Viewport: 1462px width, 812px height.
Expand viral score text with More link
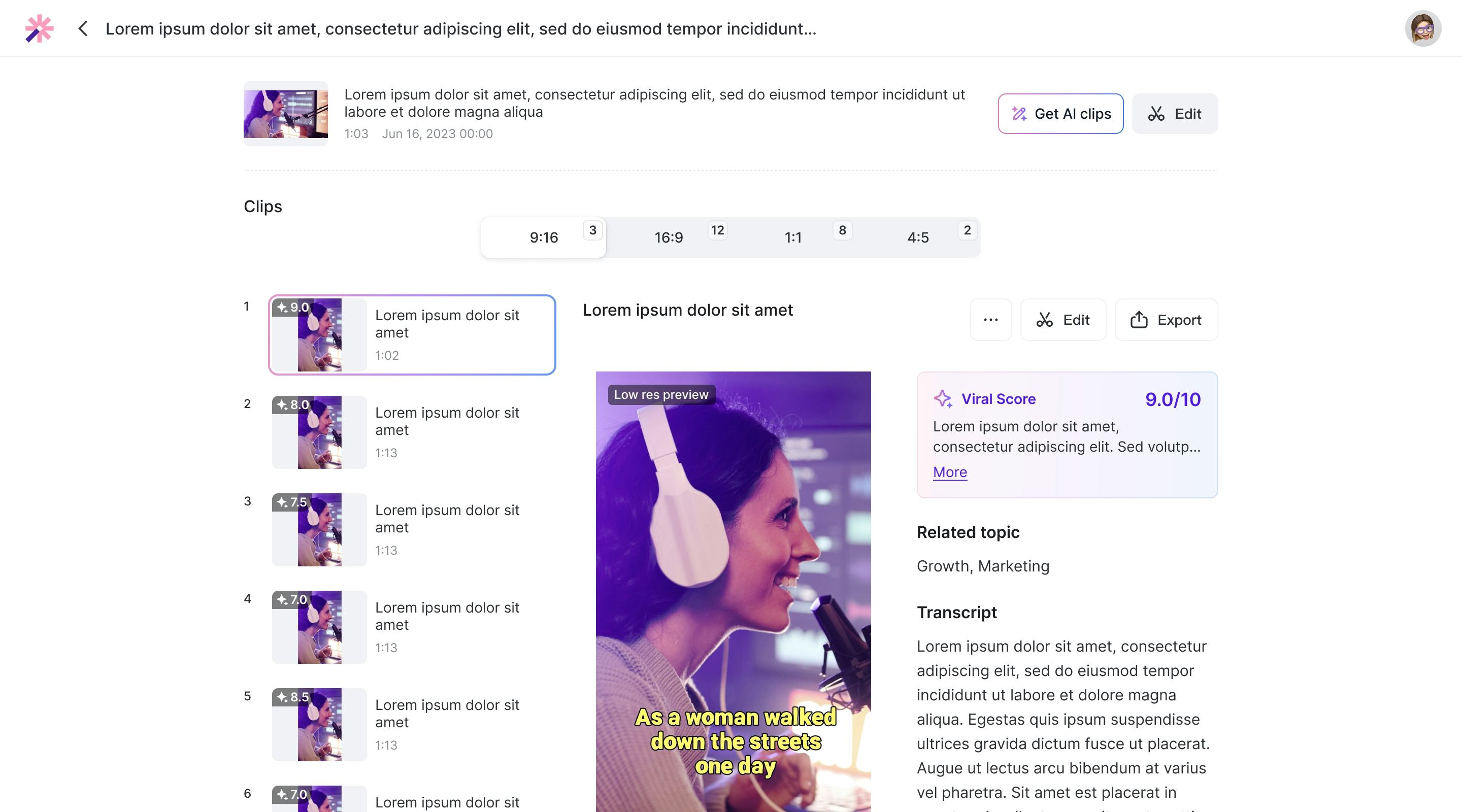(949, 472)
